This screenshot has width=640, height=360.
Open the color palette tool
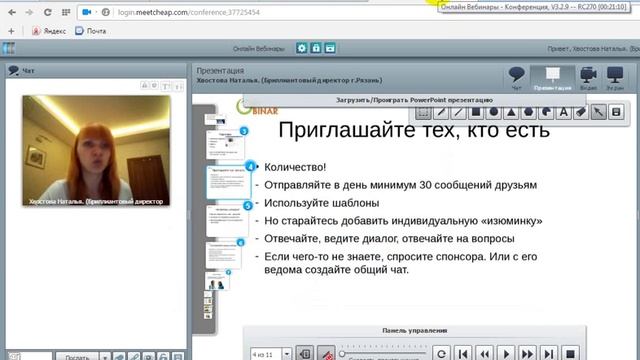point(546,112)
